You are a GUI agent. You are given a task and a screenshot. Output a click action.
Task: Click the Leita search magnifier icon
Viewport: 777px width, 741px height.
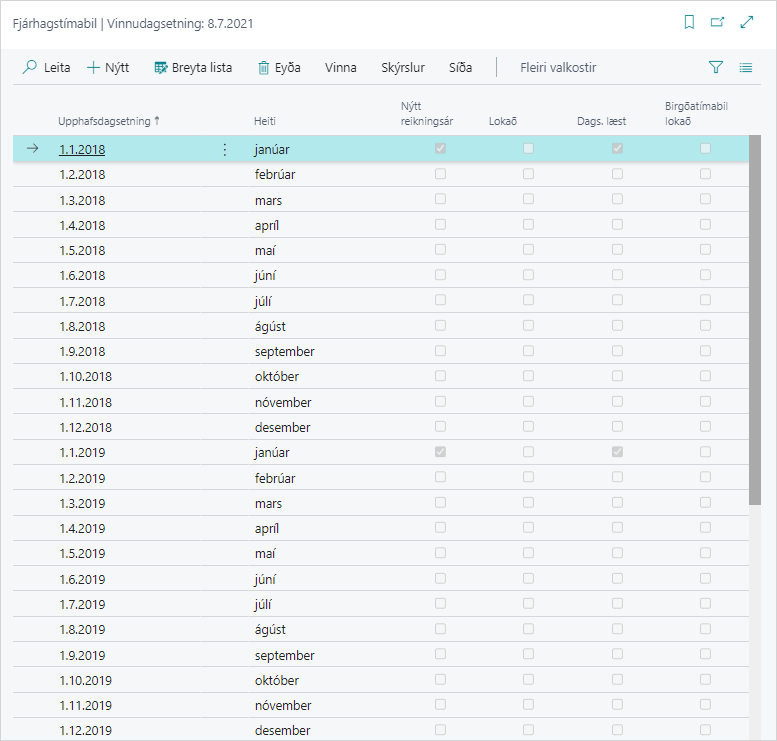coord(30,68)
